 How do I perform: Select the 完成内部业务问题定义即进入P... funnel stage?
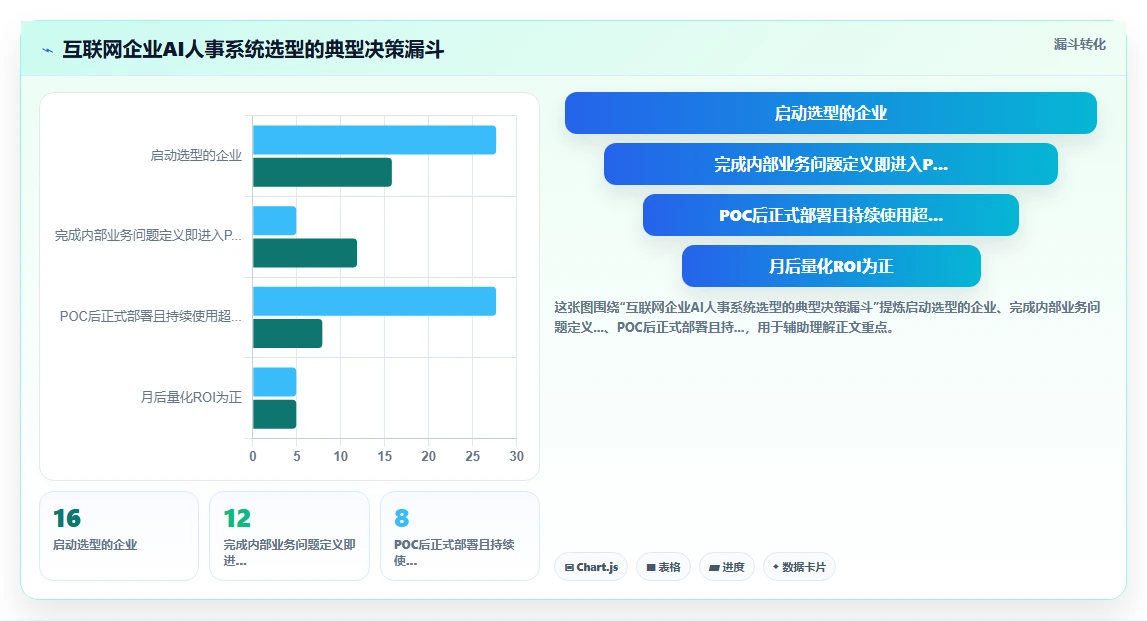click(830, 164)
